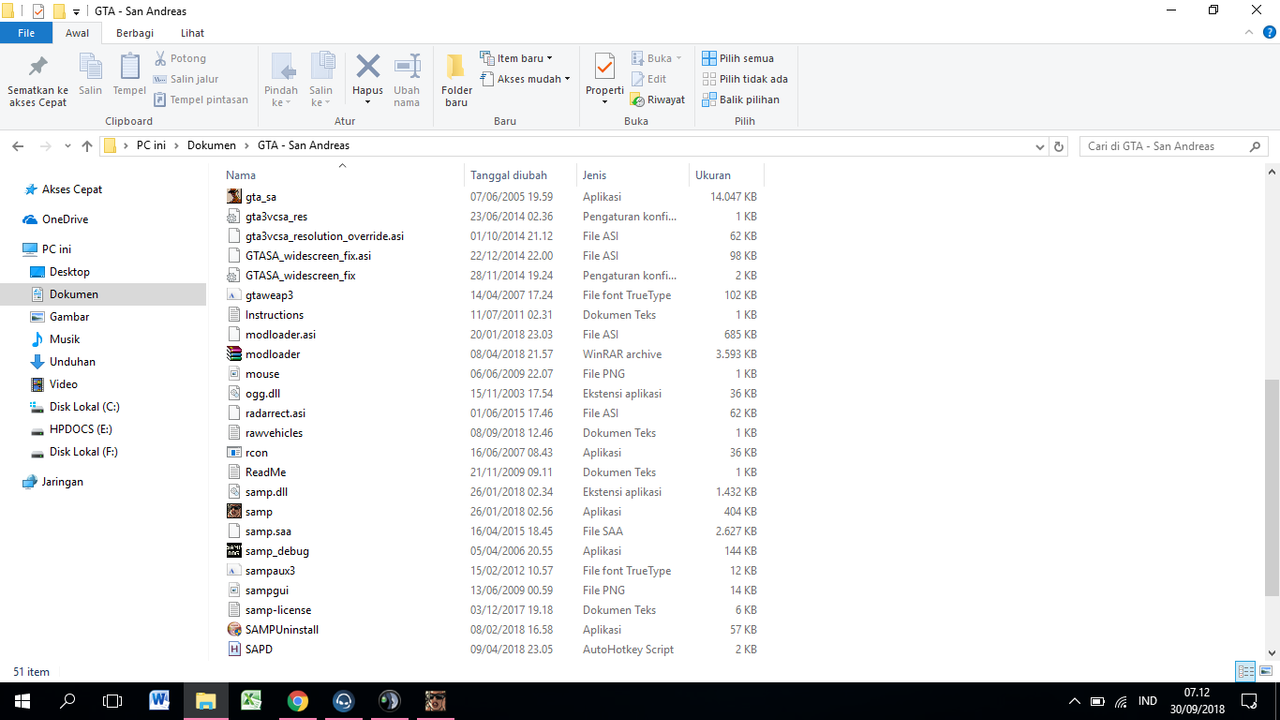Select Gambar in navigation pane
The height and width of the screenshot is (720, 1280).
click(69, 317)
